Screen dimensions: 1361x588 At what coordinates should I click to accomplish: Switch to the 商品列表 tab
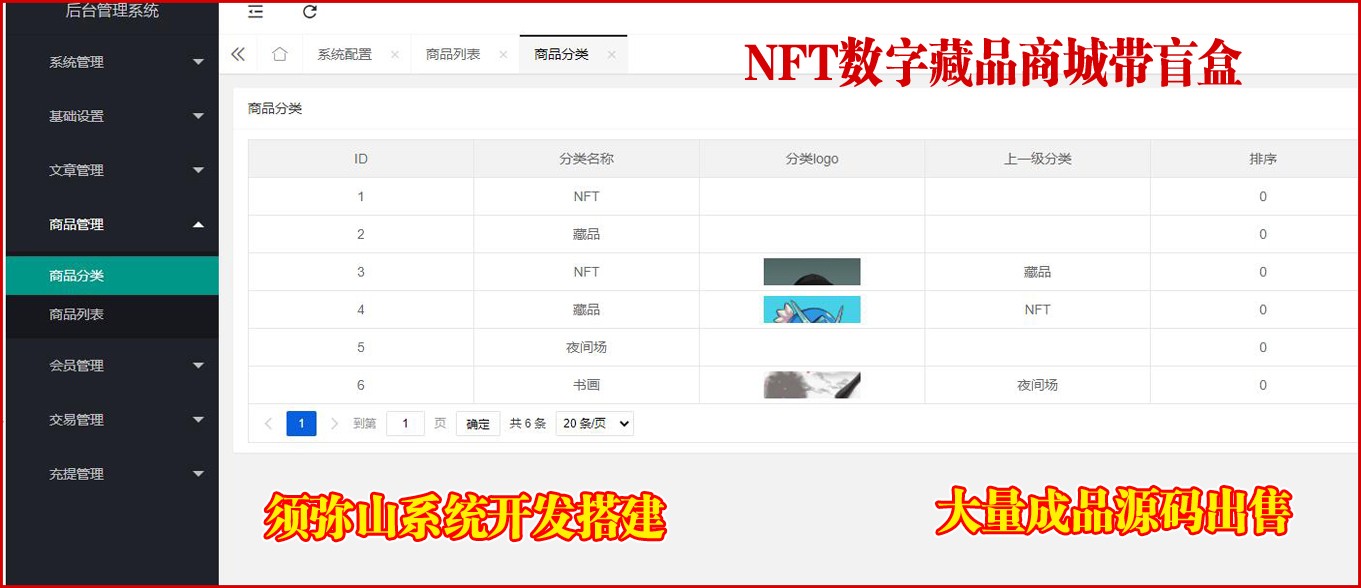(x=453, y=55)
